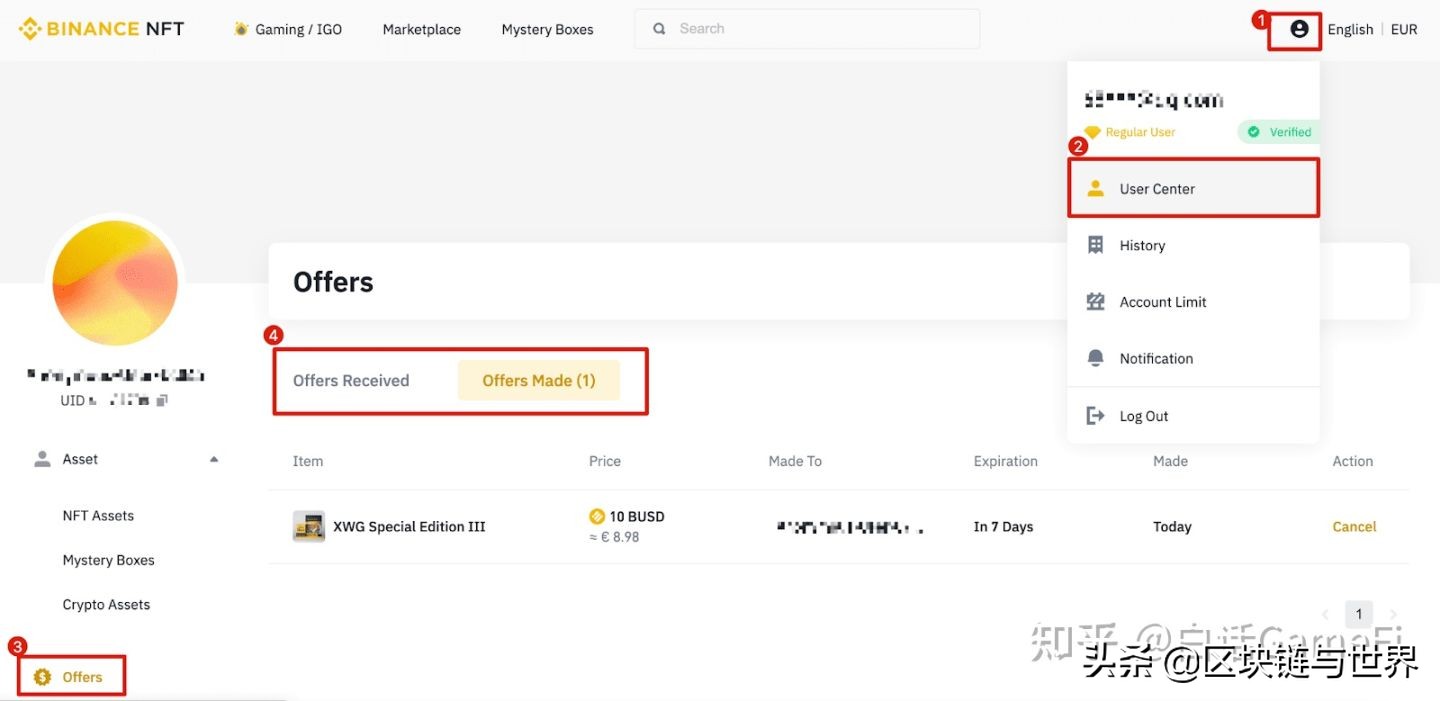Open Mystery Boxes in the sidebar
Image resolution: width=1440 pixels, height=701 pixels.
(108, 560)
